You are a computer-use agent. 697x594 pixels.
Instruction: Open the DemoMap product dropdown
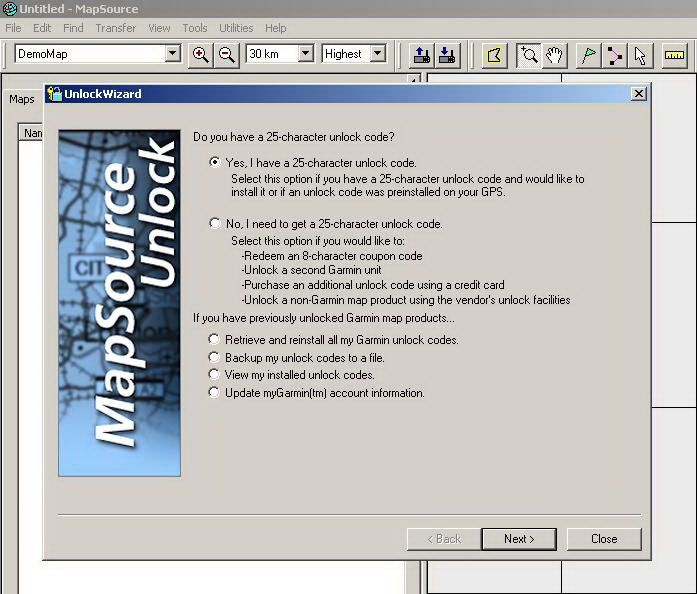[x=172, y=54]
